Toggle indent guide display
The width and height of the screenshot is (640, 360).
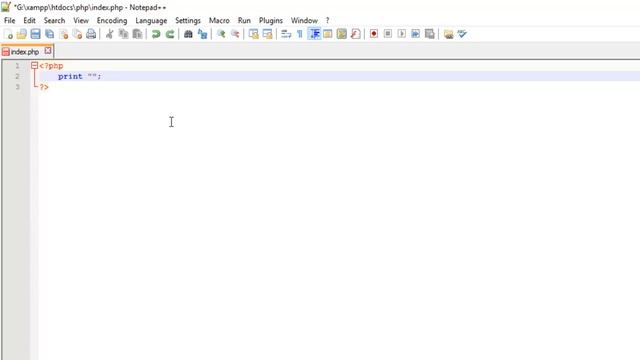314,34
